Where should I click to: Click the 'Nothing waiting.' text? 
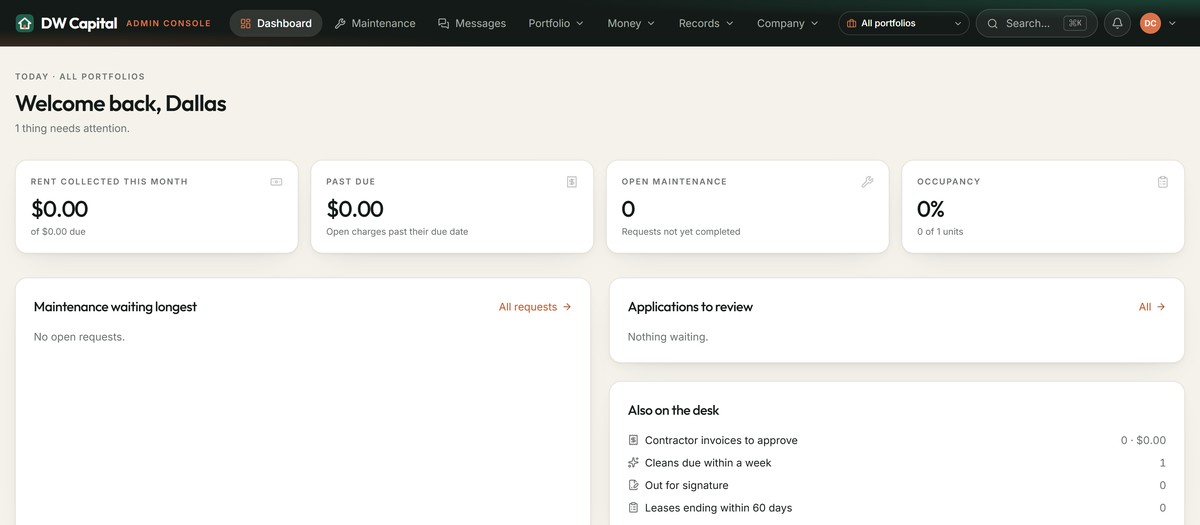point(668,337)
